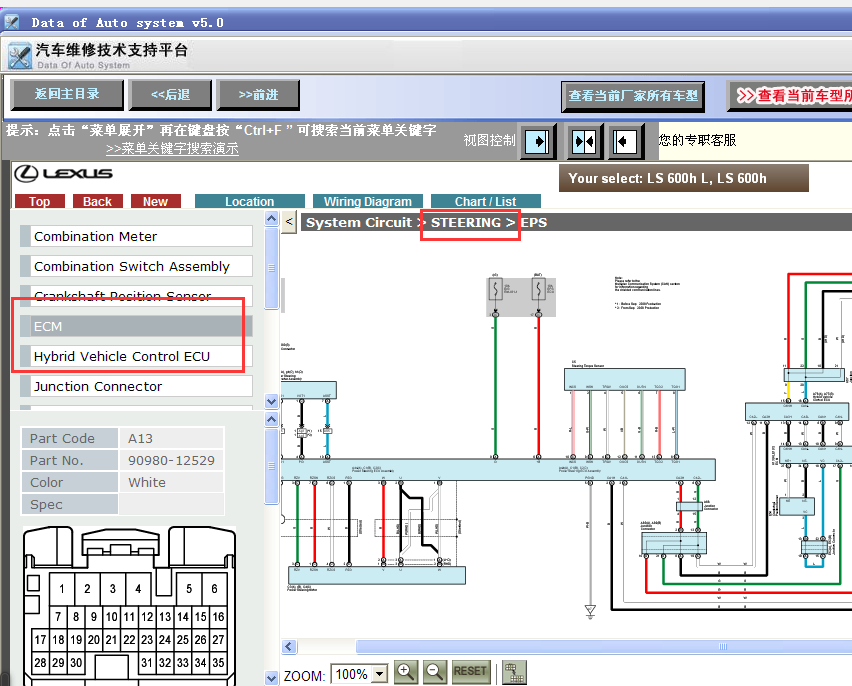Click EPS in the breadcrumb path
The image size is (852, 686).
[534, 222]
